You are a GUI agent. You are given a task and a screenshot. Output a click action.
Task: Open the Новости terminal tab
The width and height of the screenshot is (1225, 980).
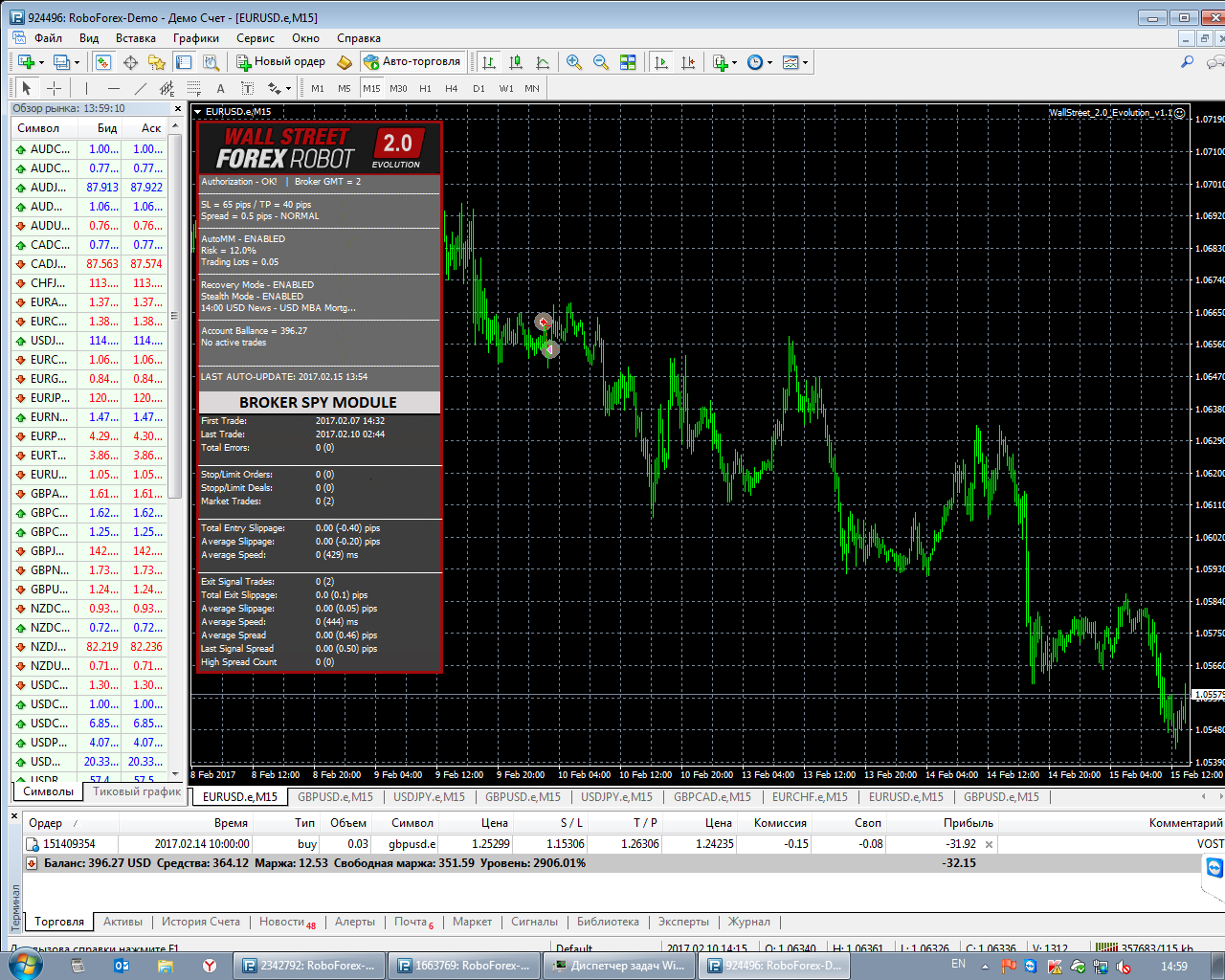tap(286, 922)
